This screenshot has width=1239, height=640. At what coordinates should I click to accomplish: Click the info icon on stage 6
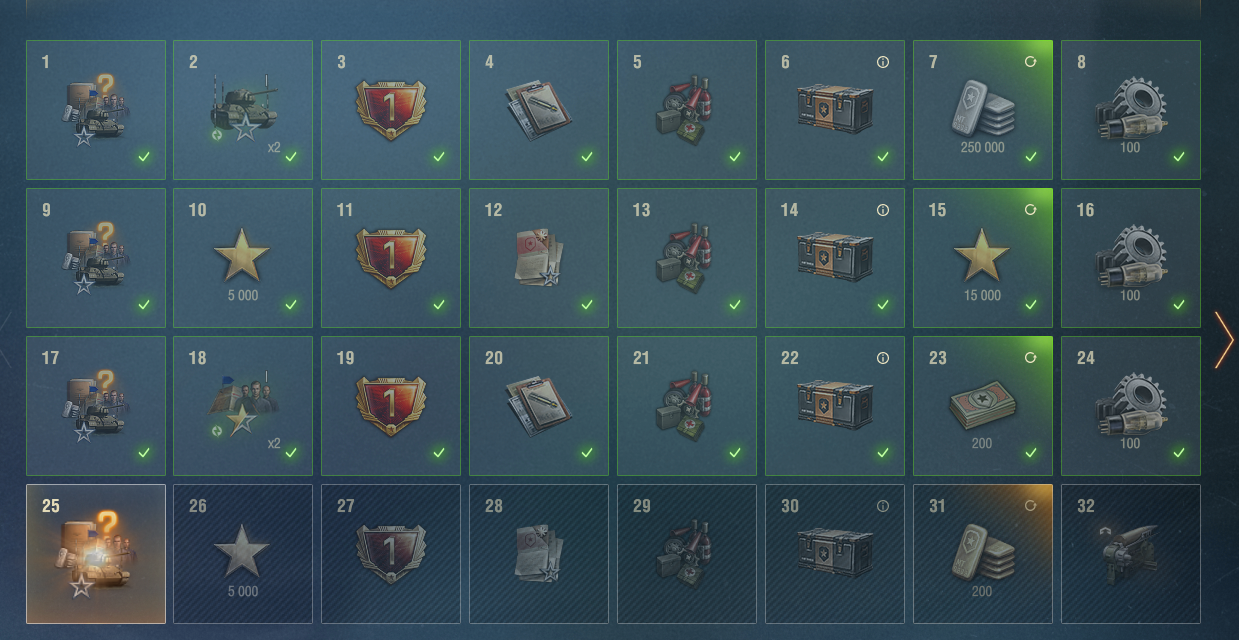coord(882,62)
